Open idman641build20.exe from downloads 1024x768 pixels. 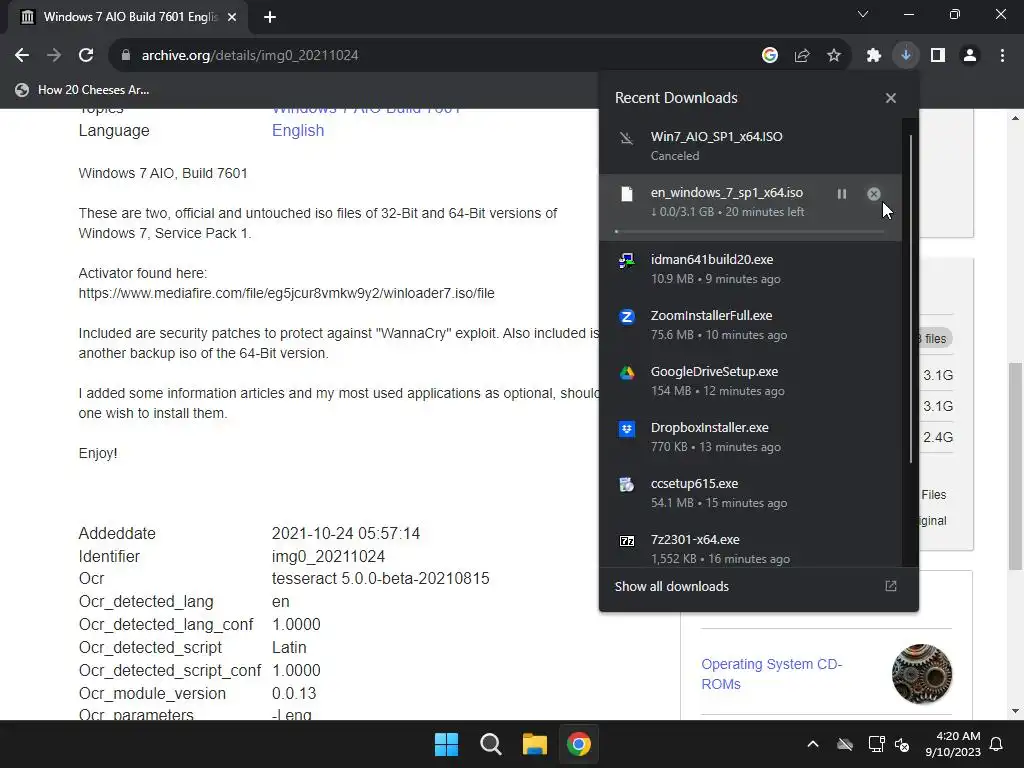pos(751,268)
